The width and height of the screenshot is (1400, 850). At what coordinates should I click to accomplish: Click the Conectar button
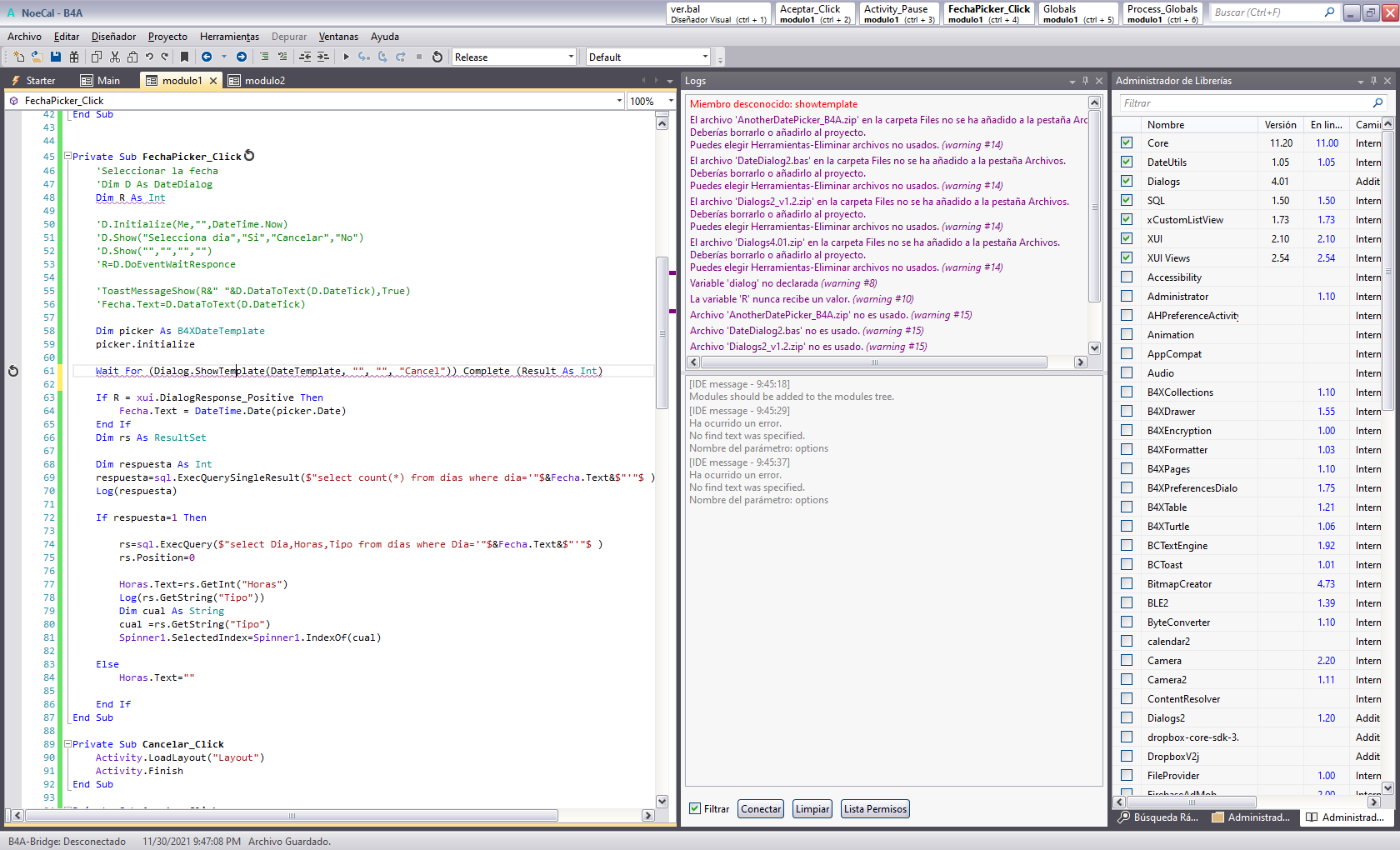coord(761,808)
